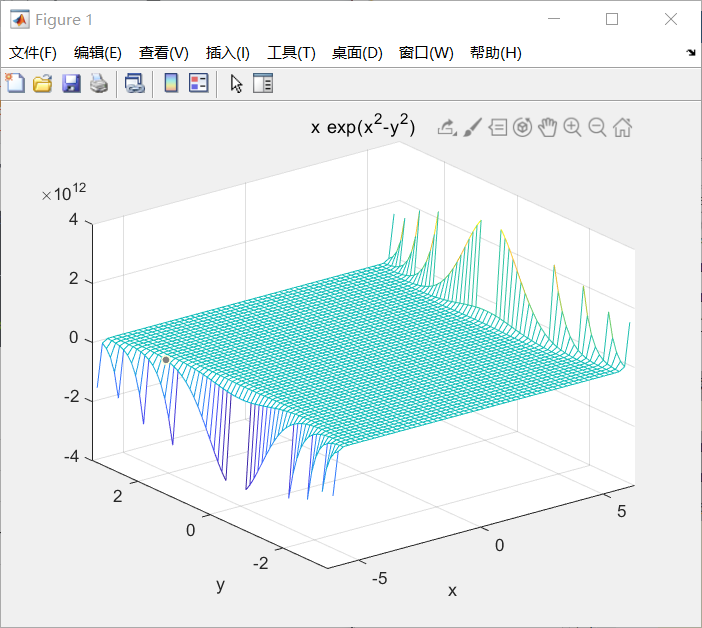Click the plot title x exp(x²-y²)
This screenshot has width=702, height=628.
363,125
